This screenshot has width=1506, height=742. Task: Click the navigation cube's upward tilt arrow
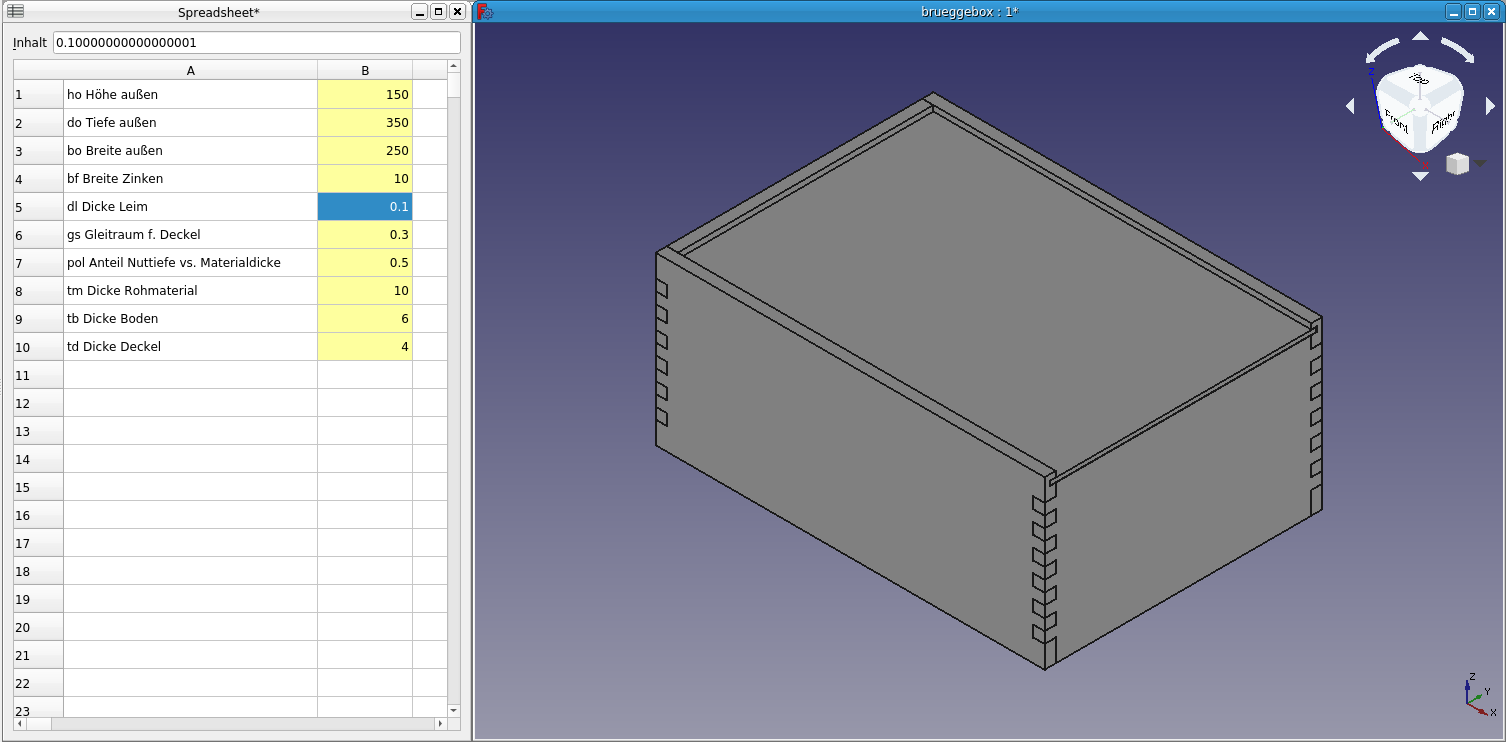coord(1420,37)
